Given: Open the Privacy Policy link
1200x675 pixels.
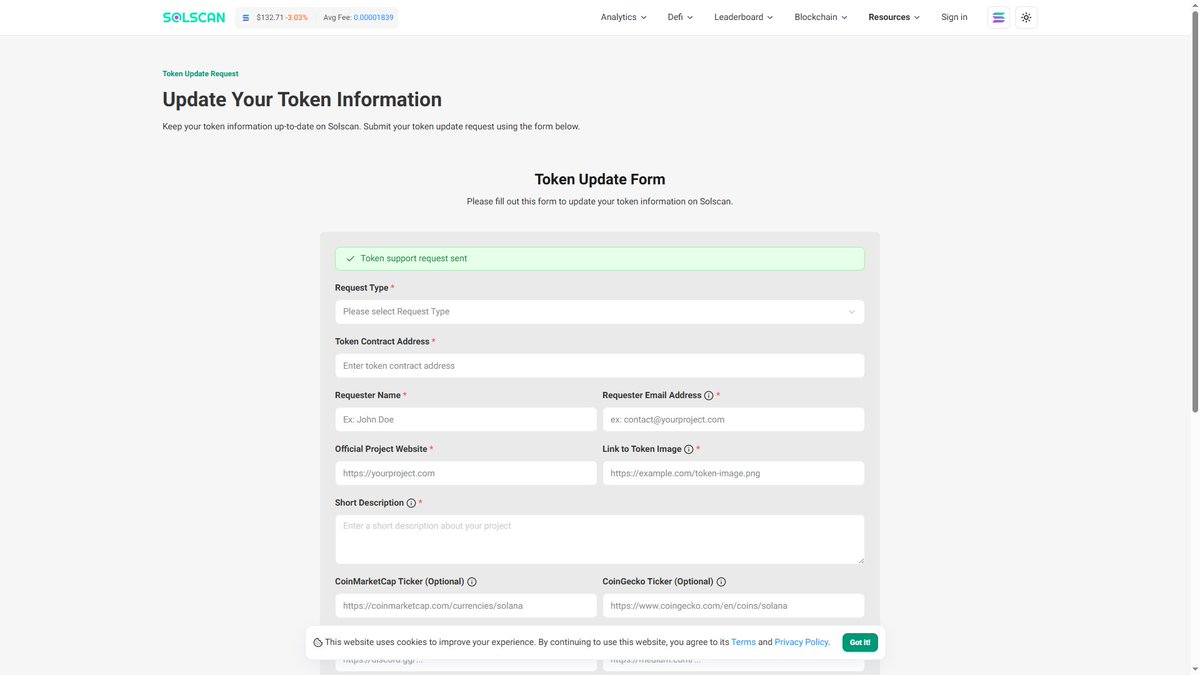Looking at the screenshot, I should click(x=801, y=642).
